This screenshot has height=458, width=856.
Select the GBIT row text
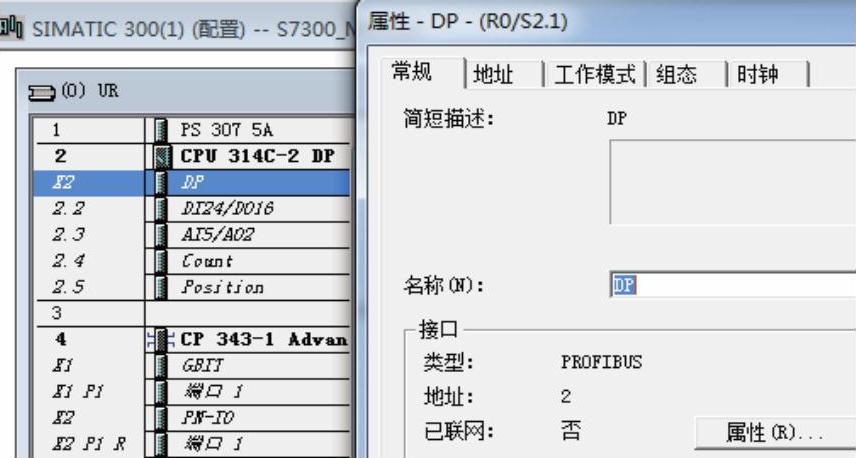(203, 366)
